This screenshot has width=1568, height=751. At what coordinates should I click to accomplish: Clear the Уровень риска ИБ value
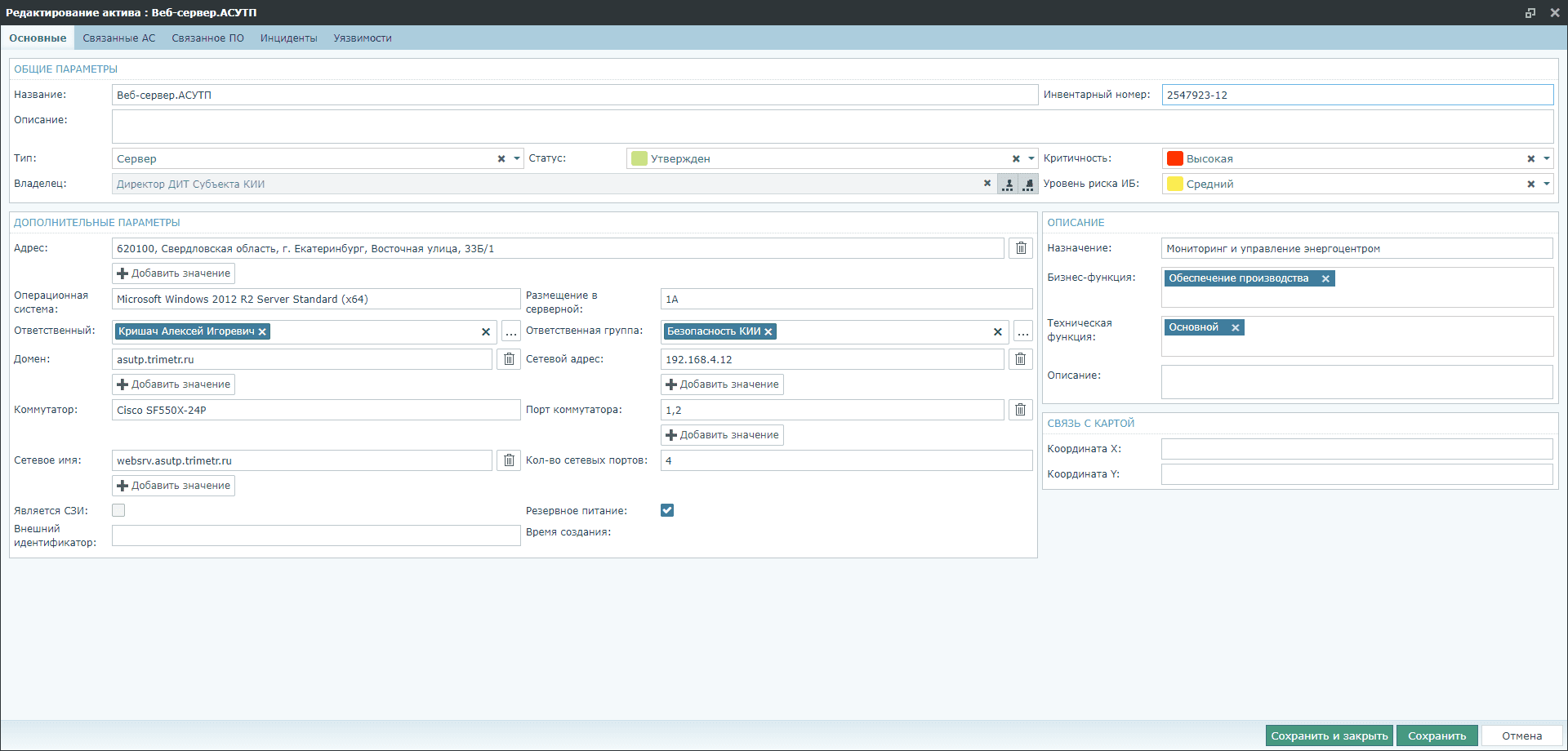(x=1531, y=184)
